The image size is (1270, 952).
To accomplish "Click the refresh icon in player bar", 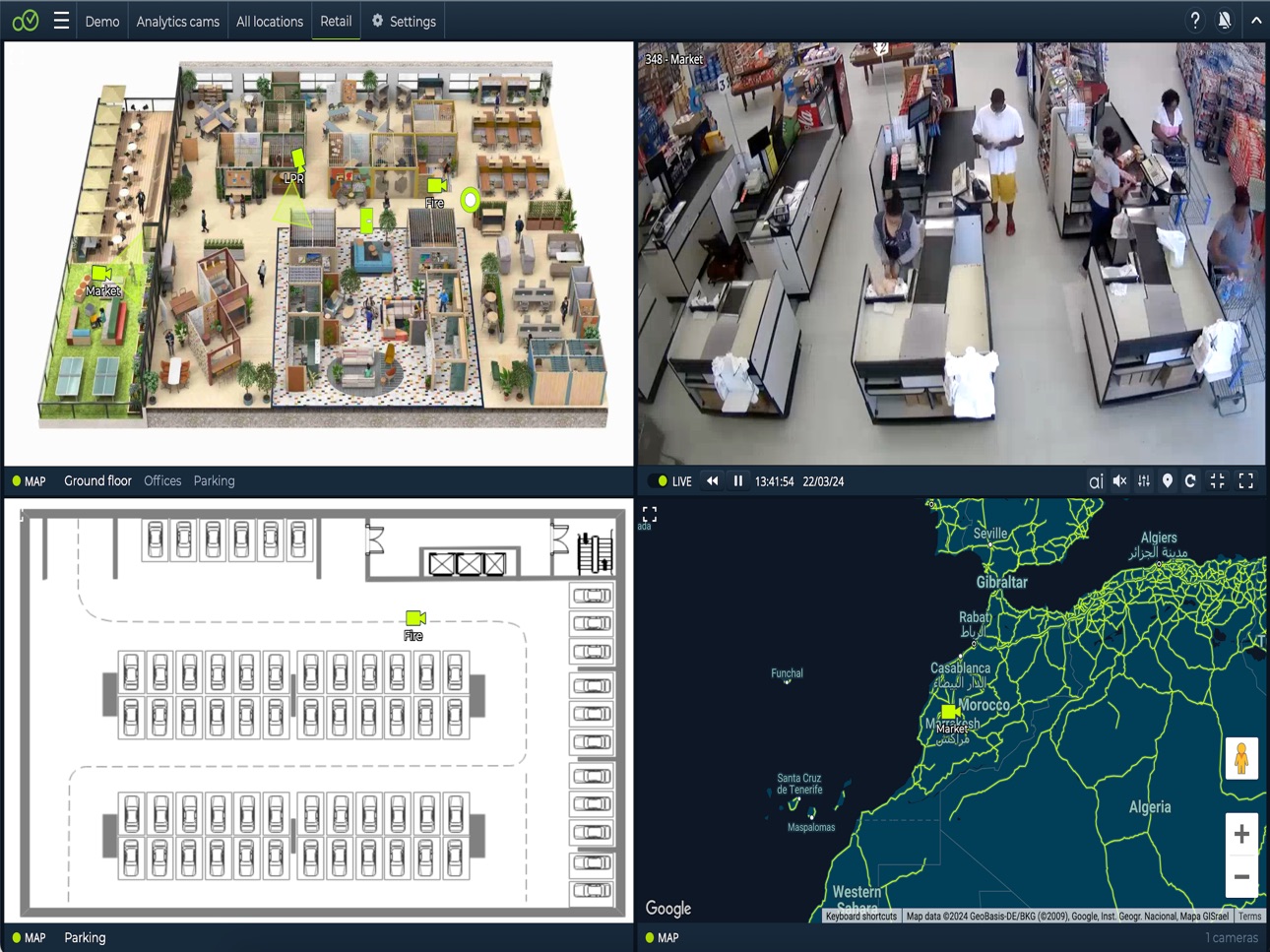I will coord(1190,481).
